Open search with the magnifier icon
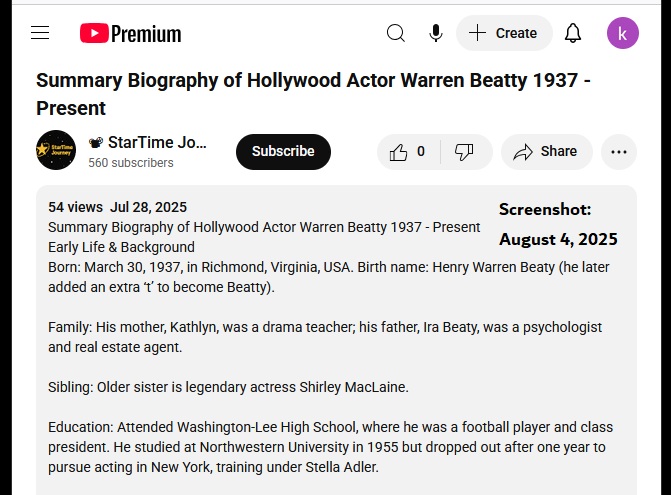 tap(396, 33)
